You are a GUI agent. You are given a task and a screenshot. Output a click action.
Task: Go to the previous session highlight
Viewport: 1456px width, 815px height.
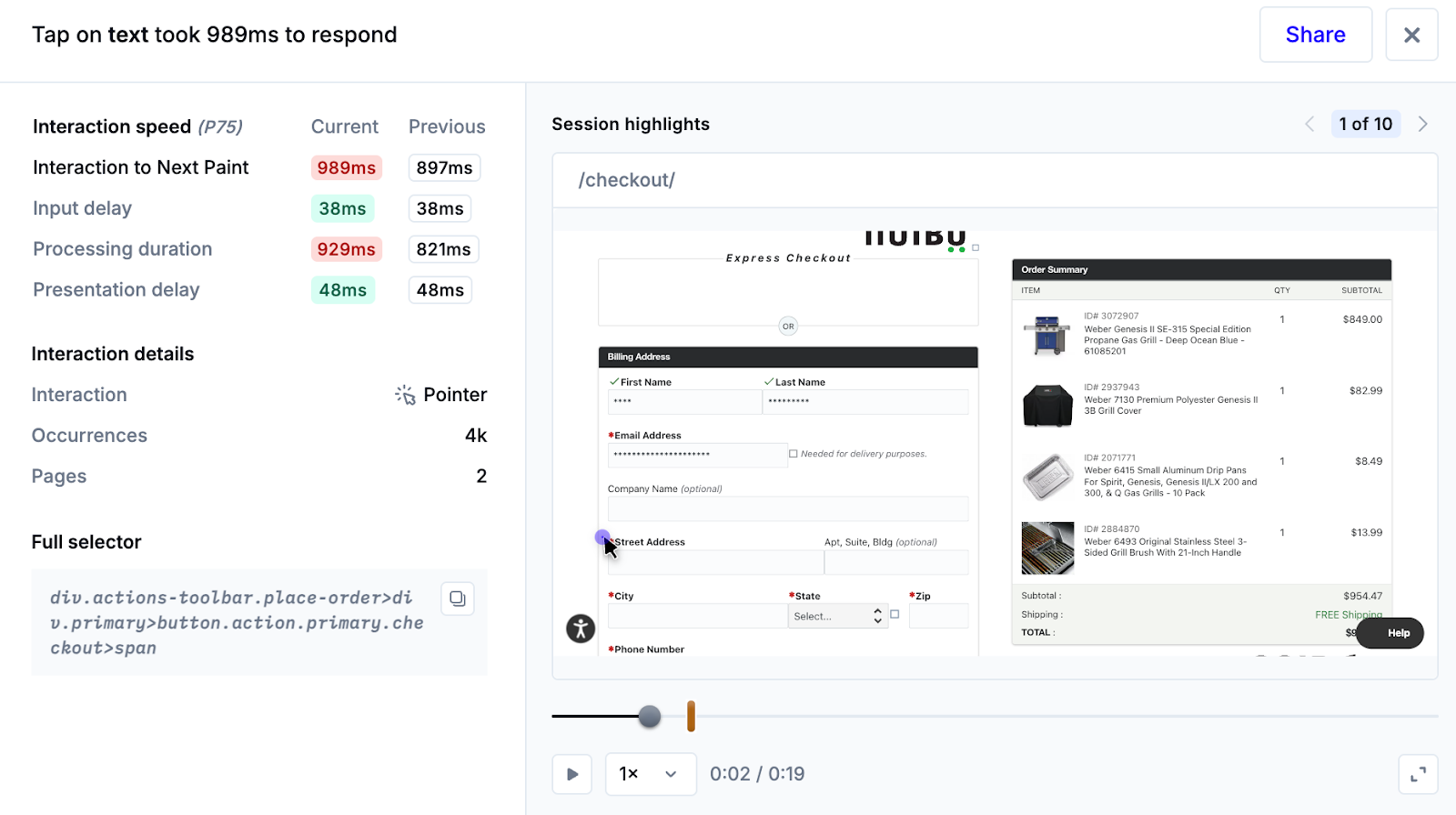(1309, 125)
